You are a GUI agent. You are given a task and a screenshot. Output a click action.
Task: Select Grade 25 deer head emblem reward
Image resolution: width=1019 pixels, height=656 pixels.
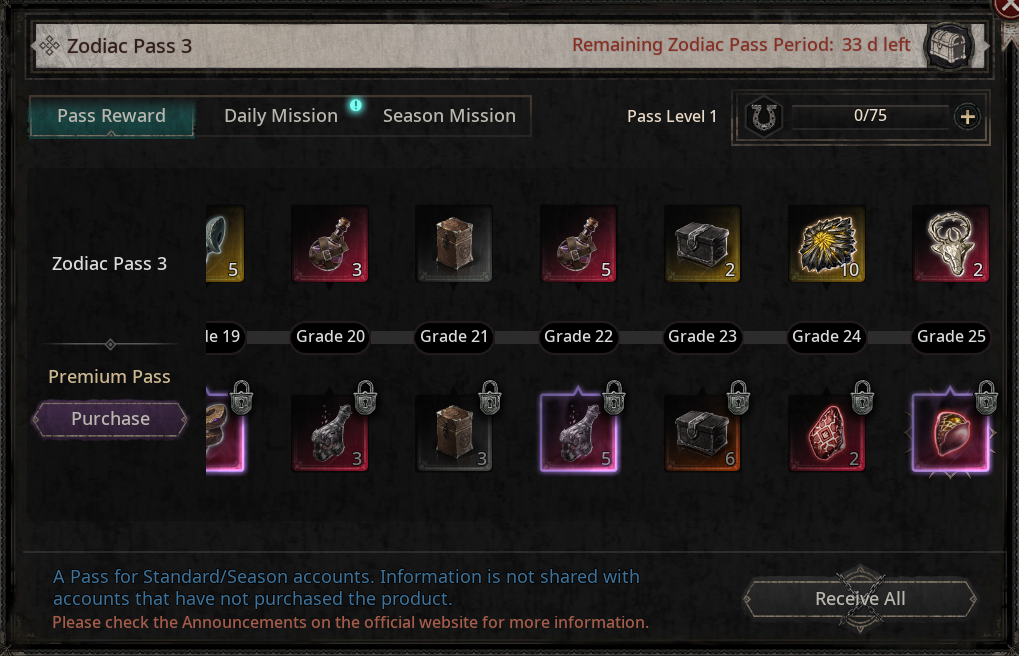click(951, 244)
